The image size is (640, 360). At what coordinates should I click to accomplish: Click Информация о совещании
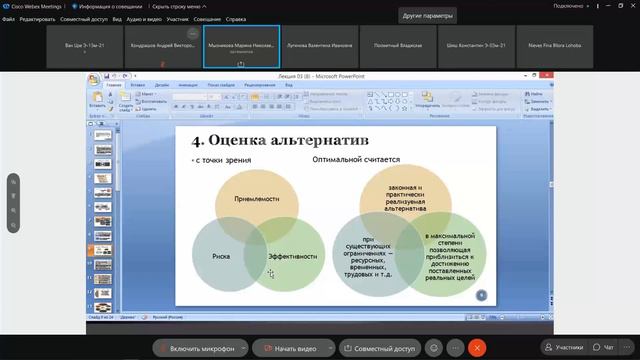pyautogui.click(x=107, y=7)
